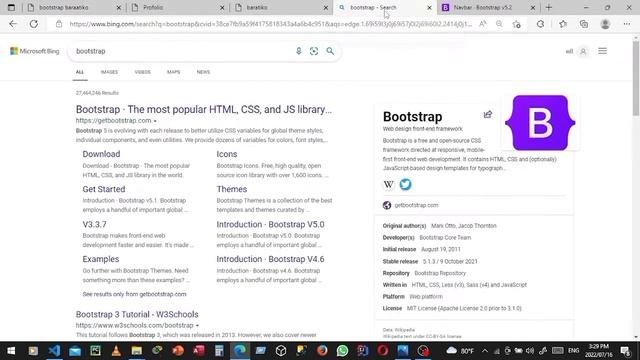
Task: Click the zoom magnifier icon in address bar
Action: click(499, 24)
